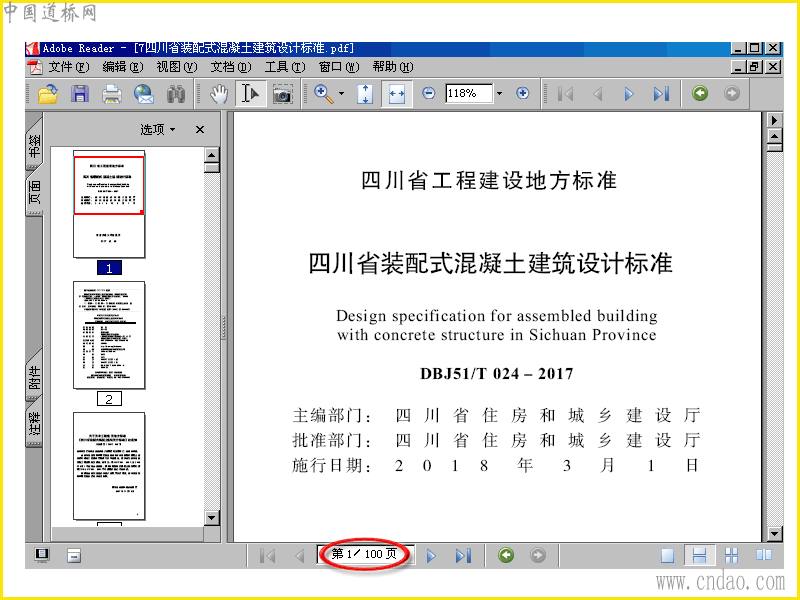Go to previous view in status bar

coord(506,555)
